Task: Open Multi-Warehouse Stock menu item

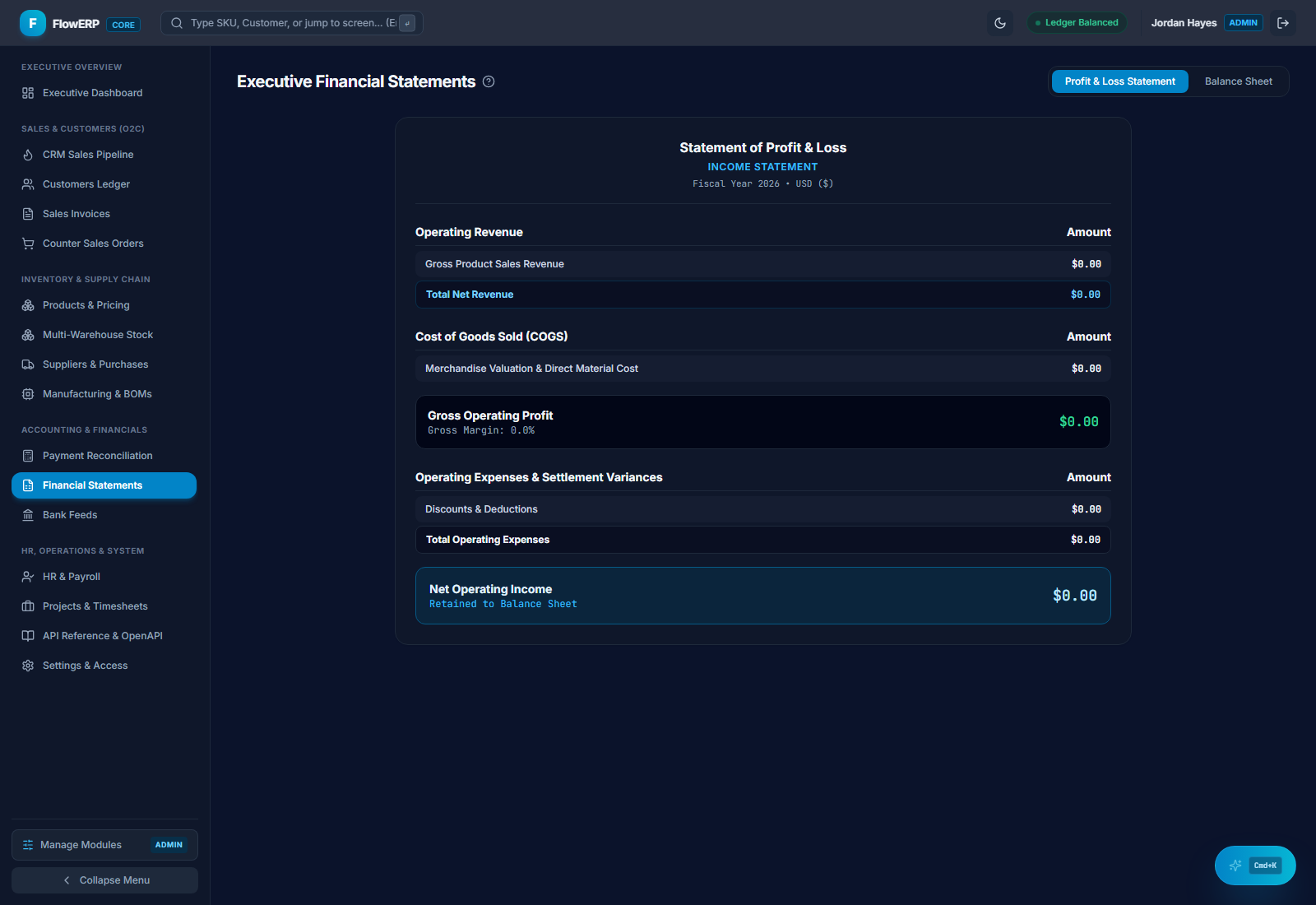Action: pos(104,335)
